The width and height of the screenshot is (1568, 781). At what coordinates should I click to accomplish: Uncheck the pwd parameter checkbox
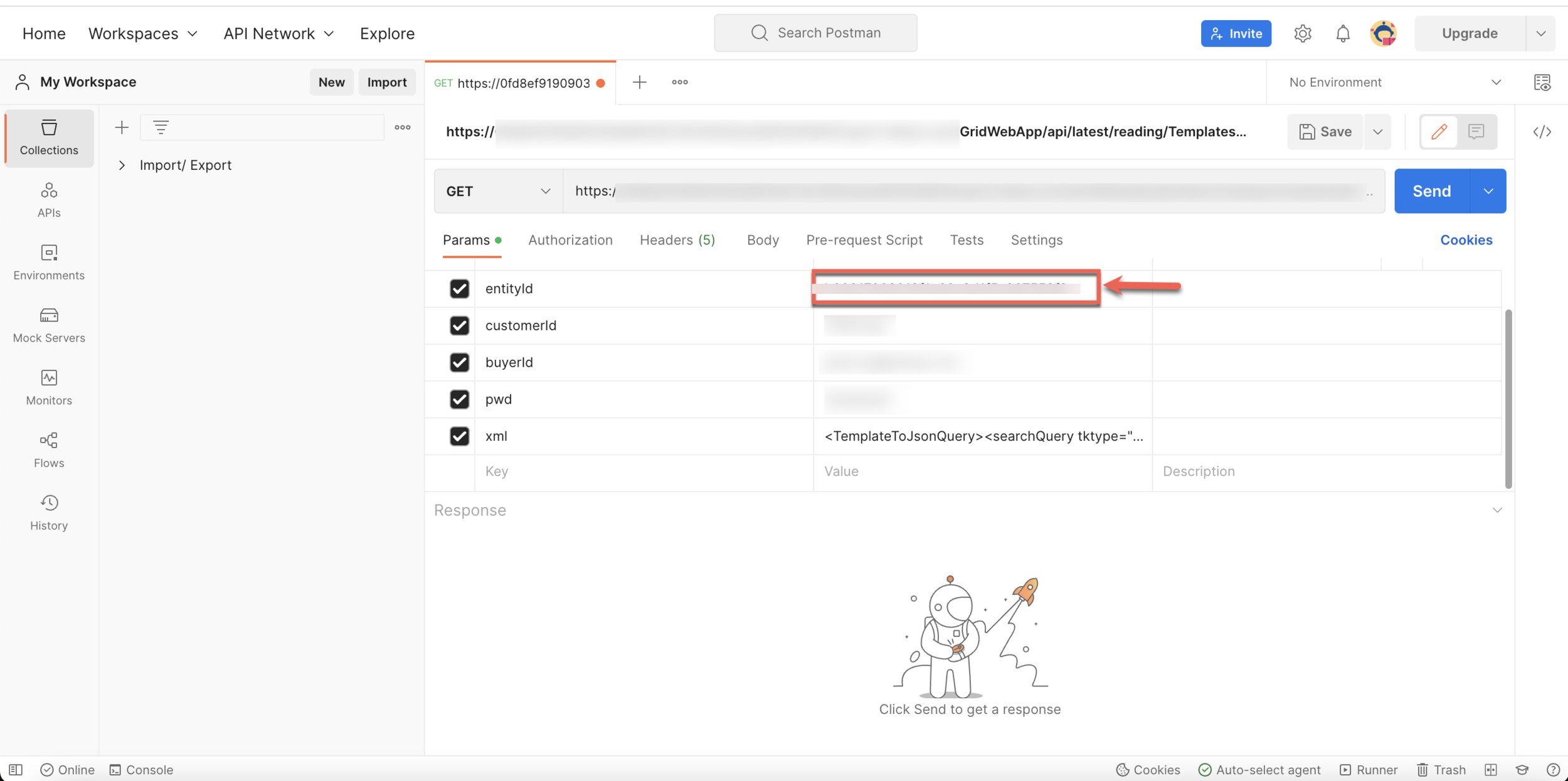[459, 399]
